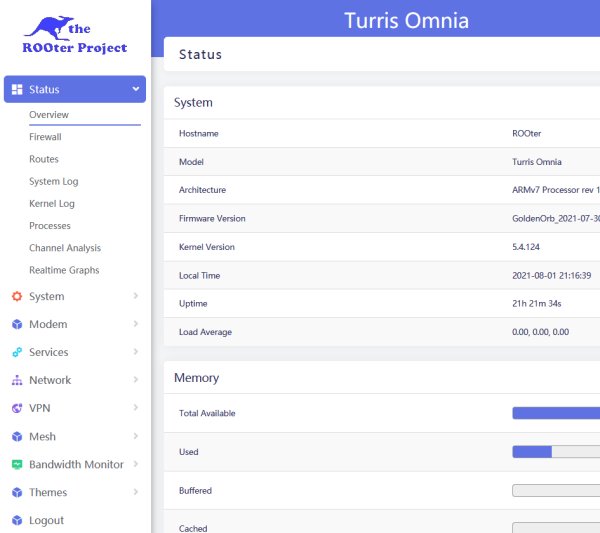Click the GoldenOrb firmware version value
Image resolution: width=600 pixels, height=533 pixels.
(x=556, y=218)
